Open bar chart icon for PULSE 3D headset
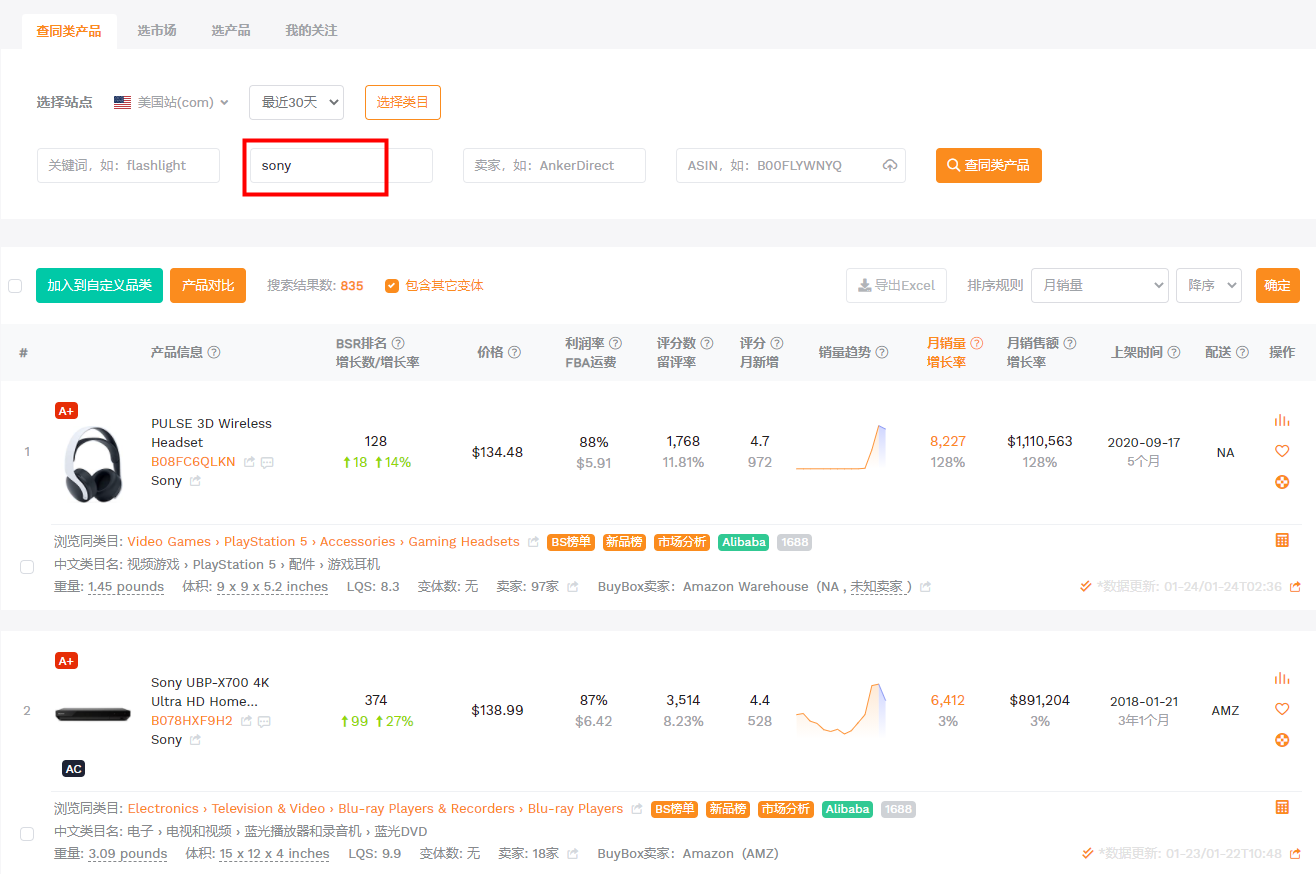This screenshot has width=1316, height=874. point(1282,420)
